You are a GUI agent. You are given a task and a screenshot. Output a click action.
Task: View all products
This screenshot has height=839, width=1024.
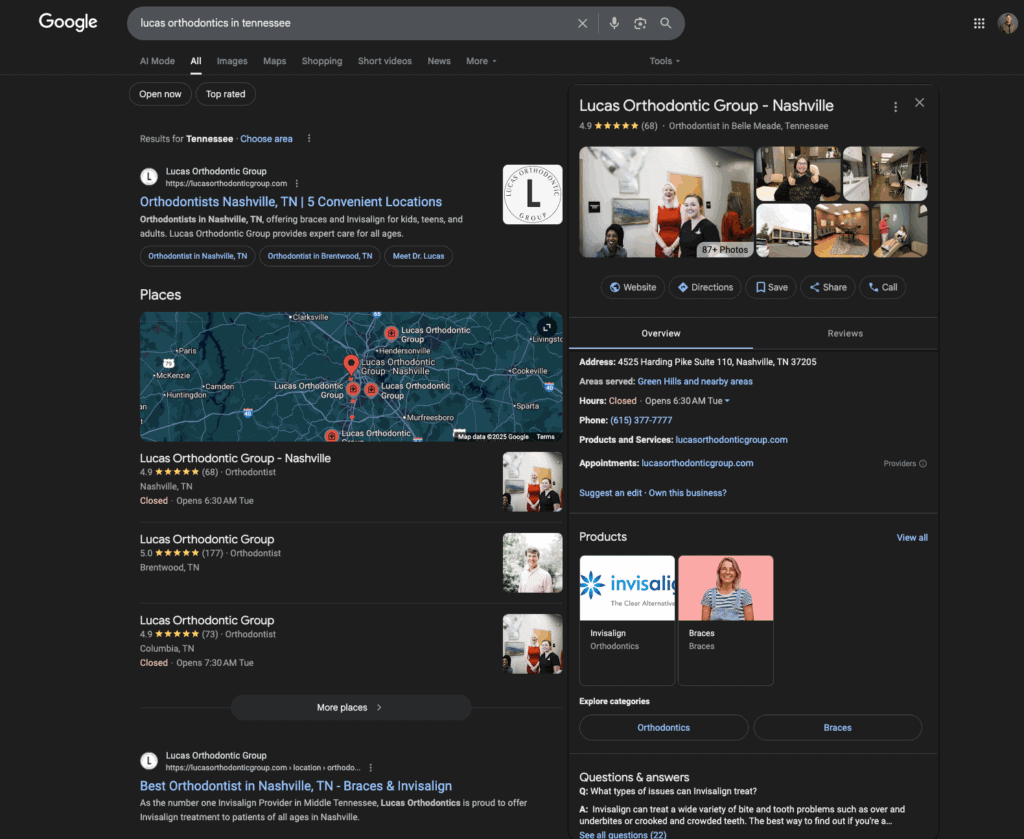tap(912, 538)
